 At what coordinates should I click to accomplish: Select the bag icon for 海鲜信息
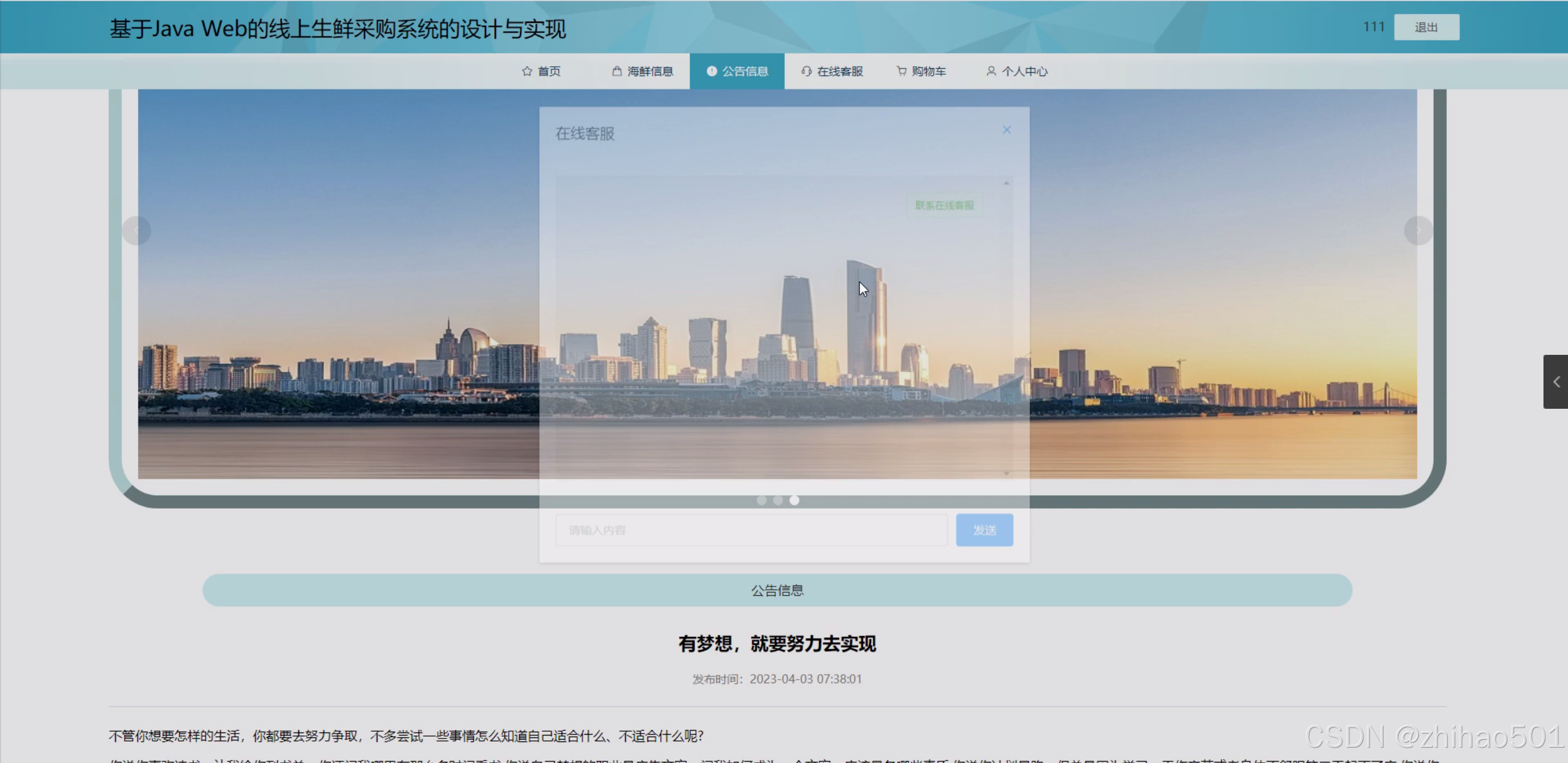click(615, 71)
